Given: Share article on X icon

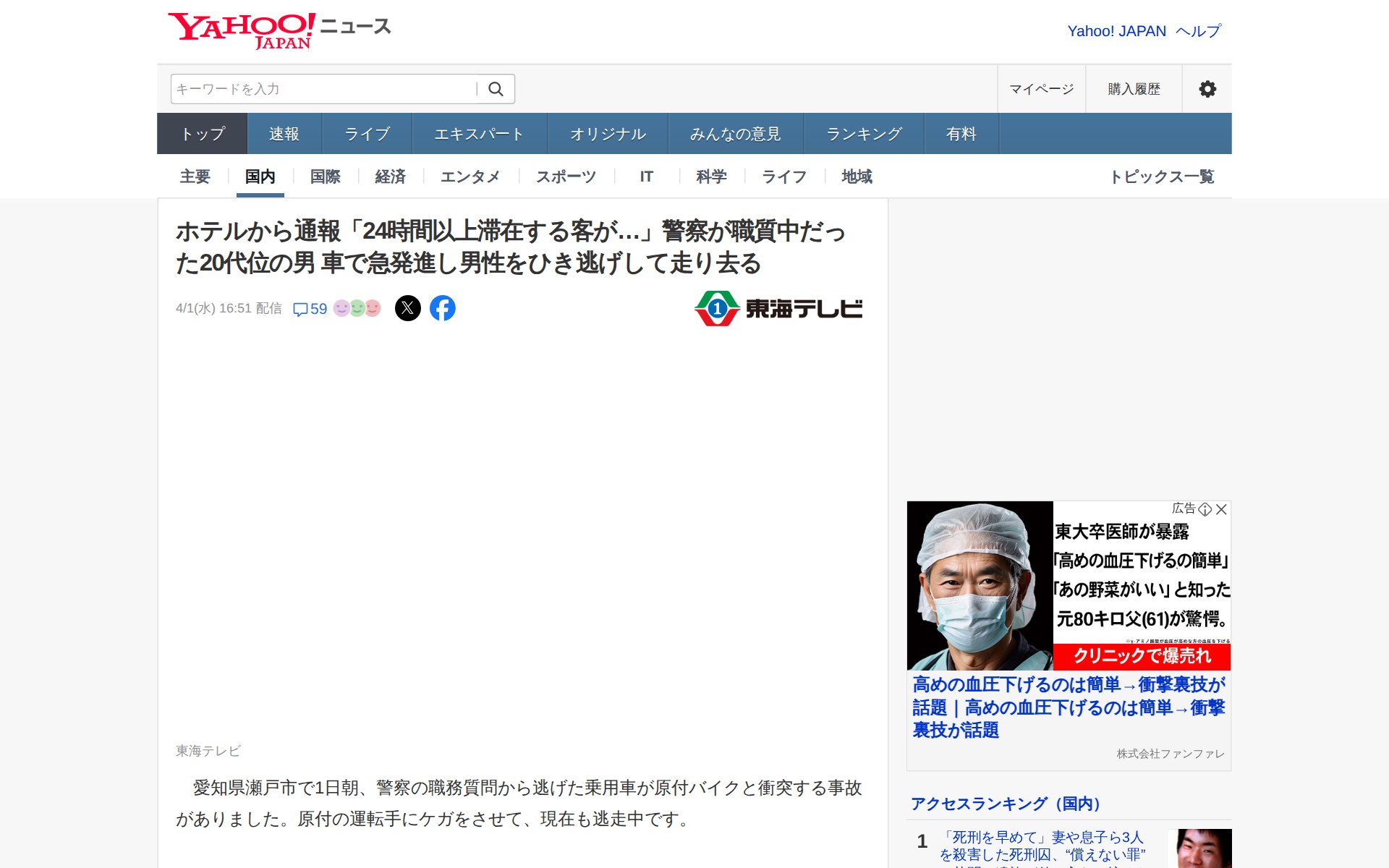Looking at the screenshot, I should (x=408, y=308).
